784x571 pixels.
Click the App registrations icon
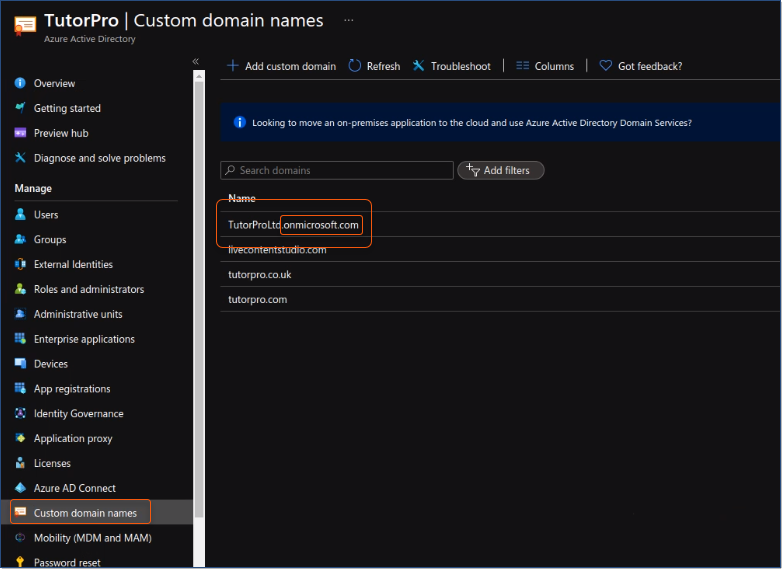tap(20, 389)
